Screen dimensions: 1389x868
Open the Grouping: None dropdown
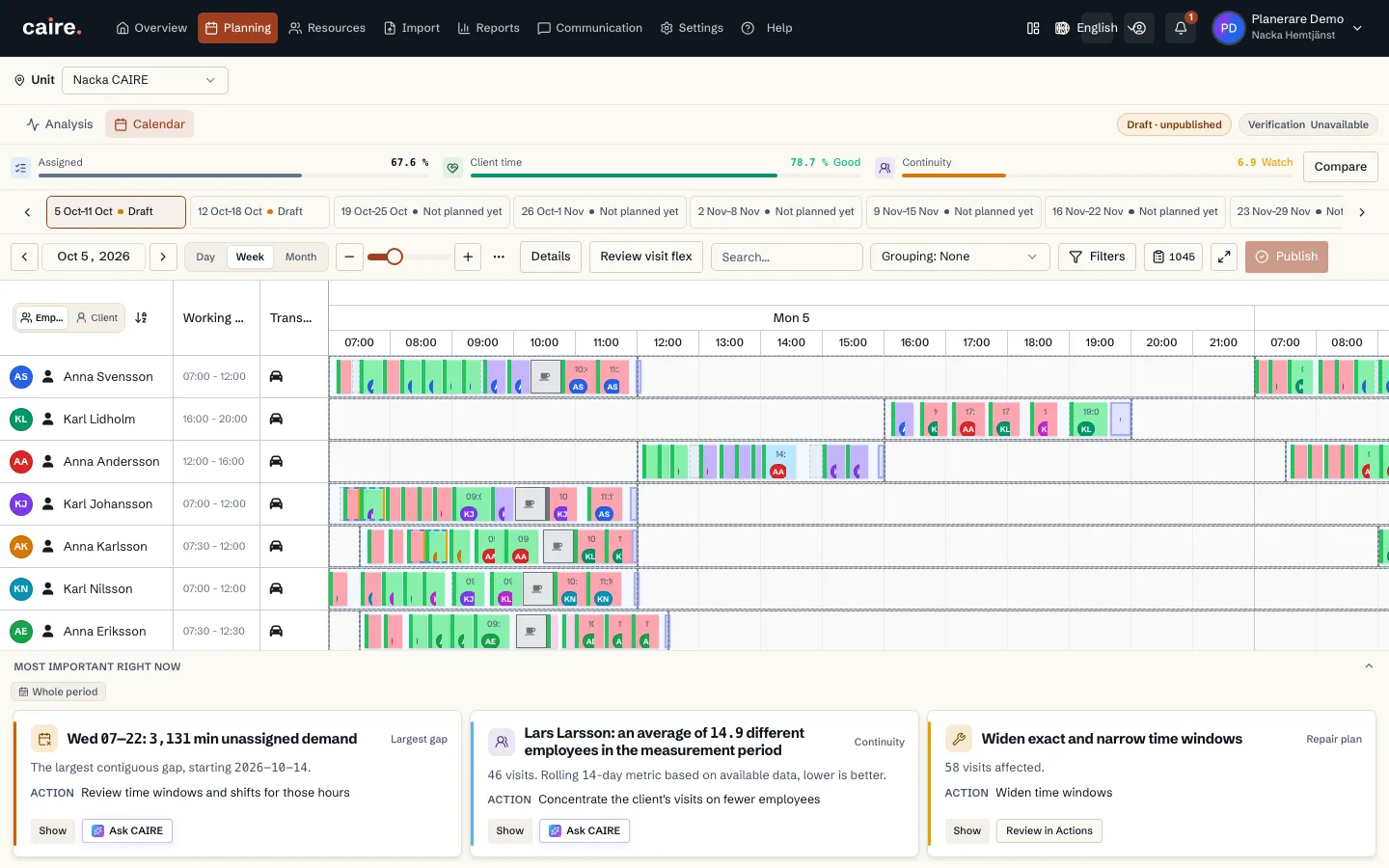click(x=960, y=257)
